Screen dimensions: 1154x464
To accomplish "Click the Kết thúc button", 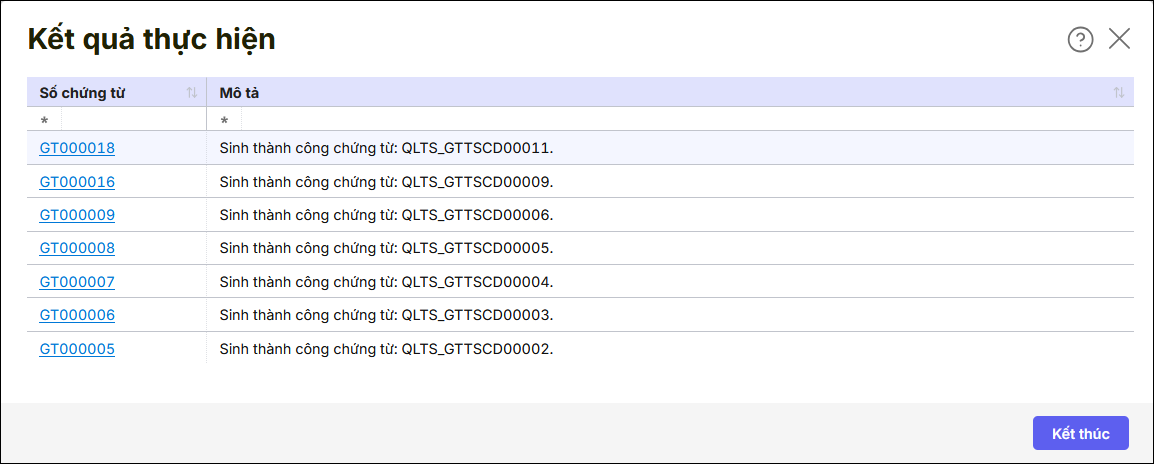I will point(1080,433).
